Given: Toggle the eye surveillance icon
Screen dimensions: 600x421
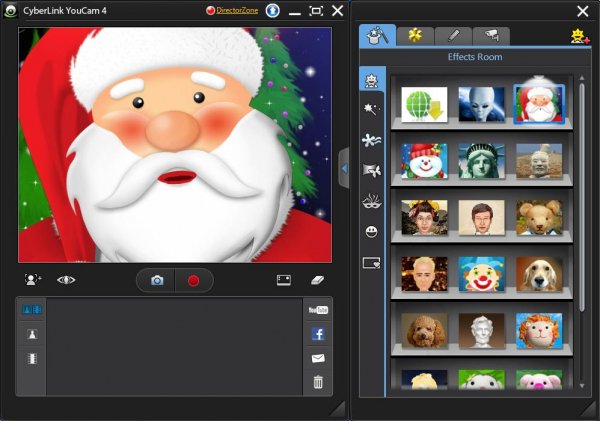Looking at the screenshot, I should (66, 280).
